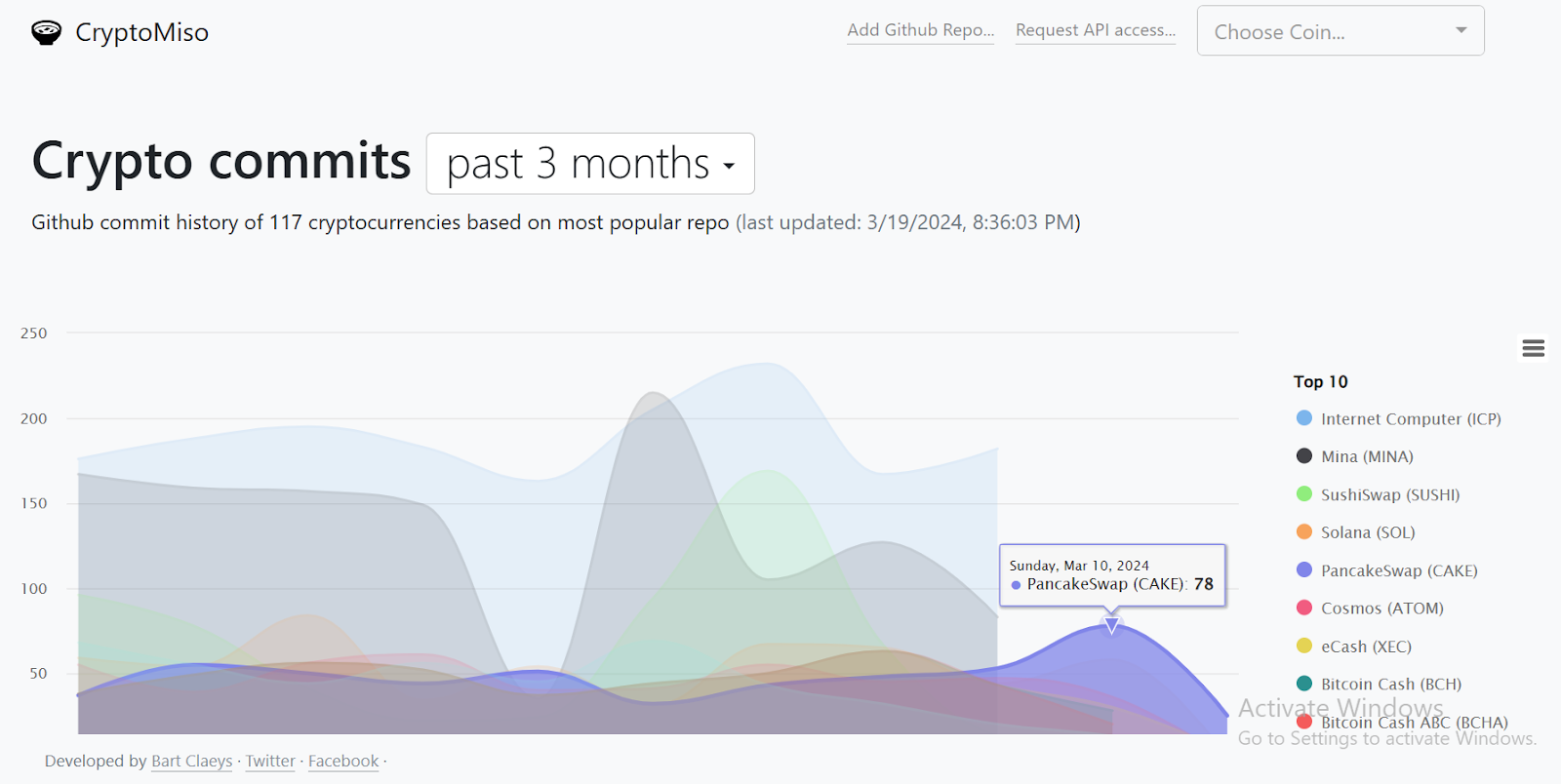Image resolution: width=1561 pixels, height=784 pixels.
Task: Open the chart hamburger context menu
Action: (1533, 348)
